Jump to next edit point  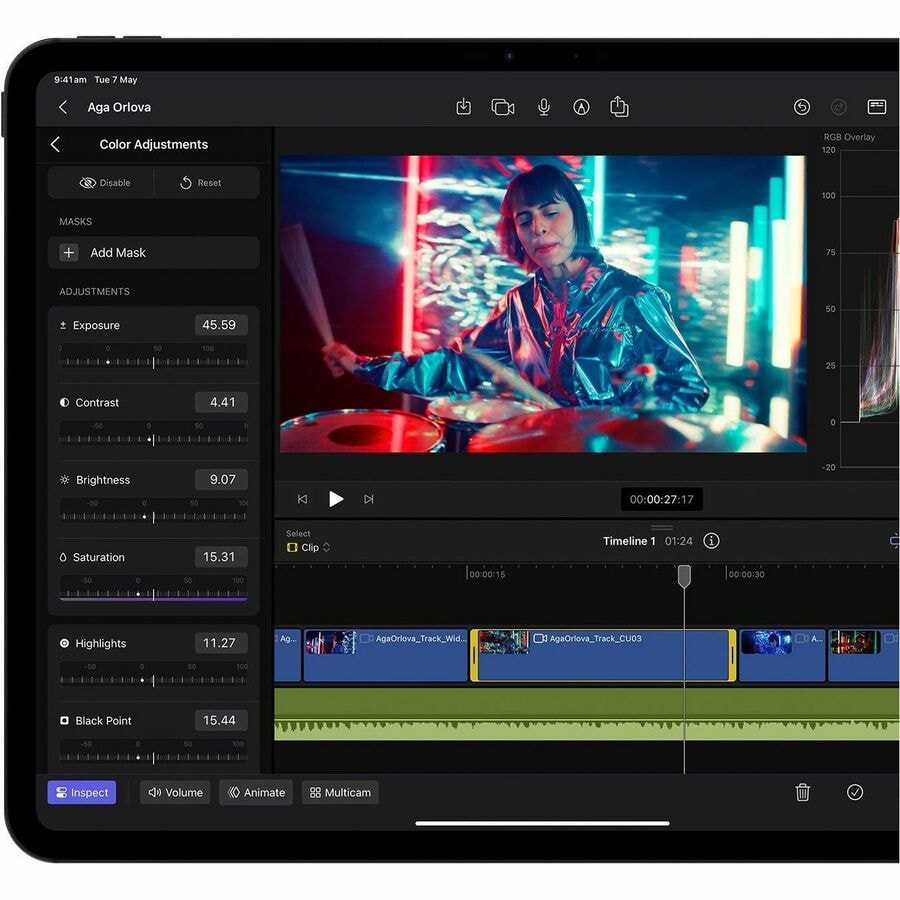(x=368, y=499)
